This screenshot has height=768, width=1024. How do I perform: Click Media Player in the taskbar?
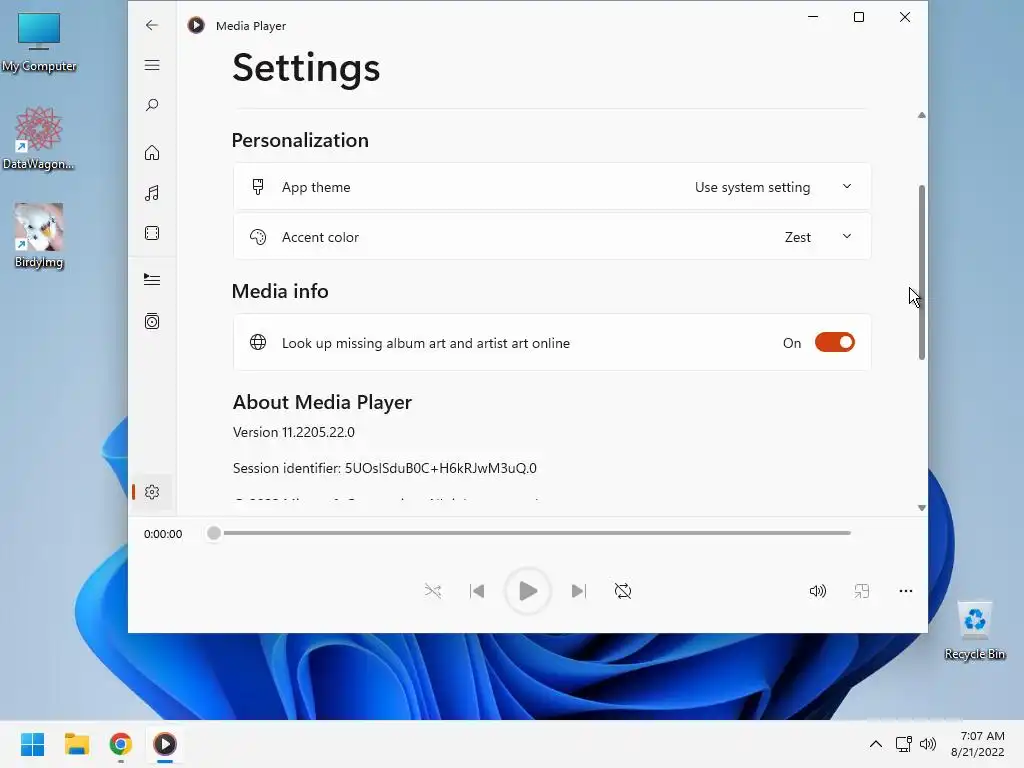point(165,744)
